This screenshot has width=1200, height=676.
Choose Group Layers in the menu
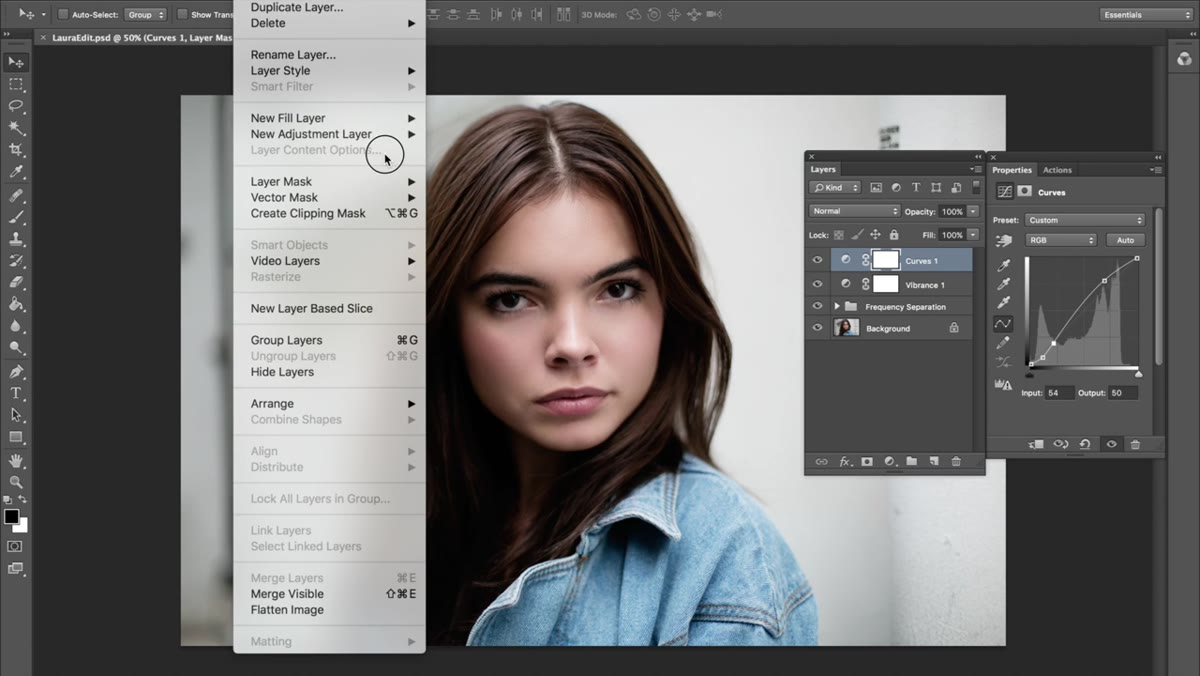[329, 340]
